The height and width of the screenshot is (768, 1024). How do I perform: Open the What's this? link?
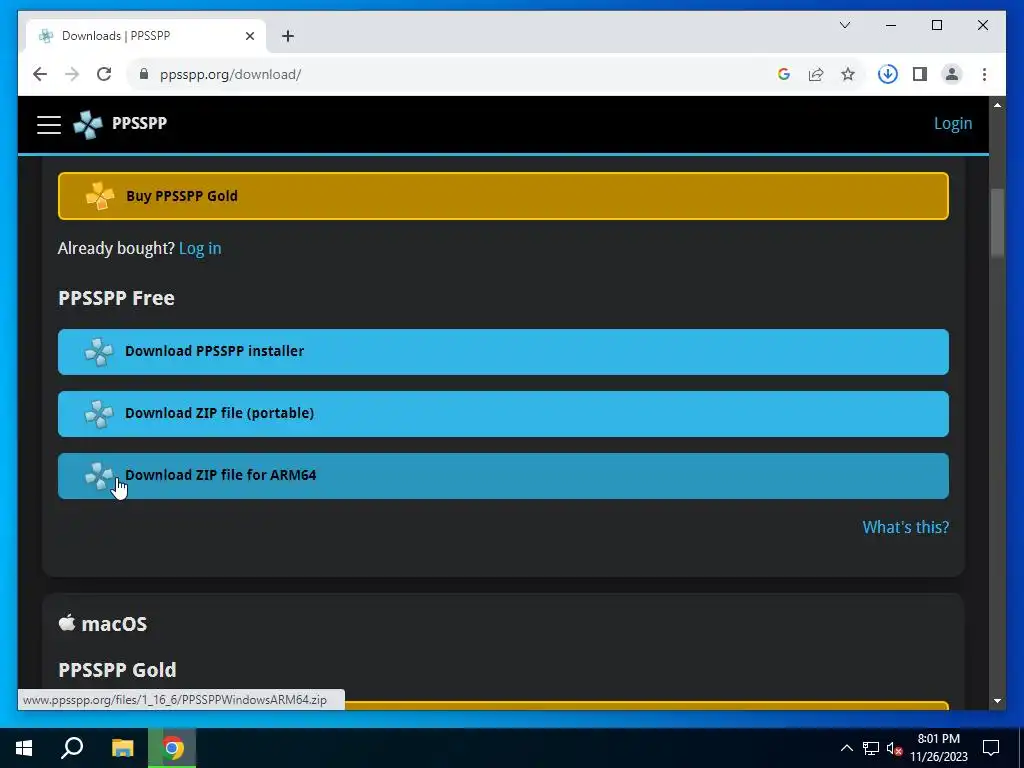tap(905, 527)
